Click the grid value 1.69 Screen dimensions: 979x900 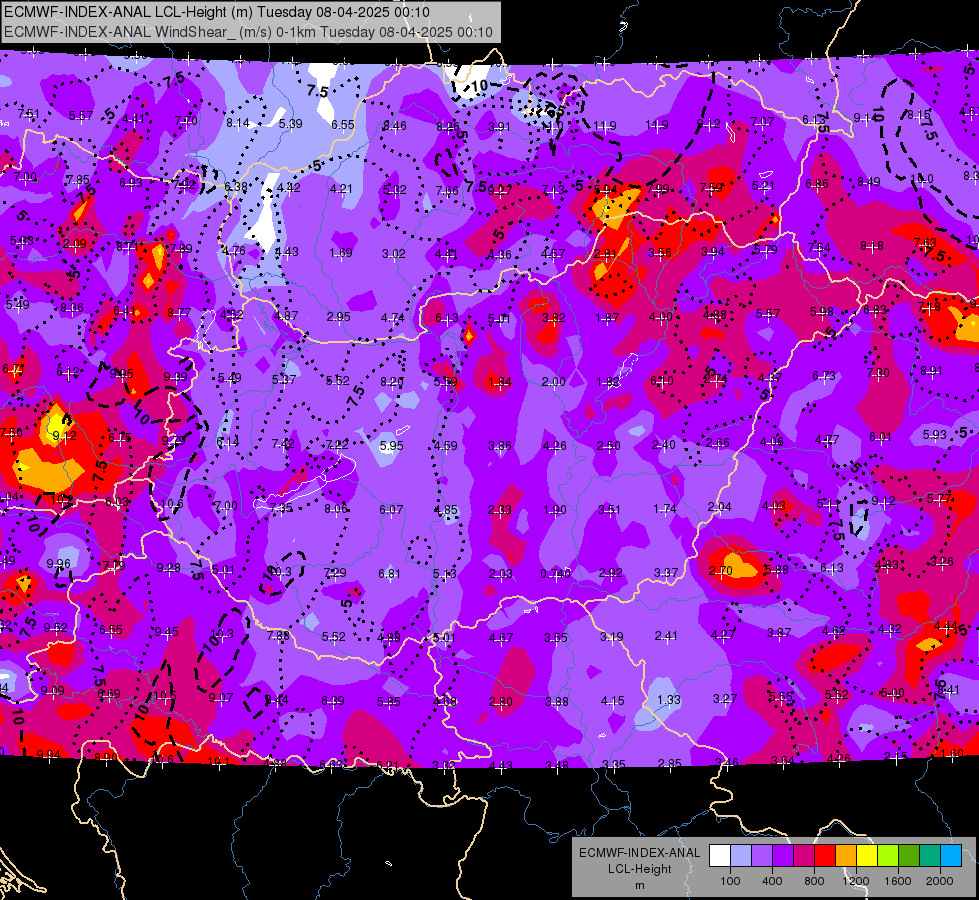click(341, 252)
